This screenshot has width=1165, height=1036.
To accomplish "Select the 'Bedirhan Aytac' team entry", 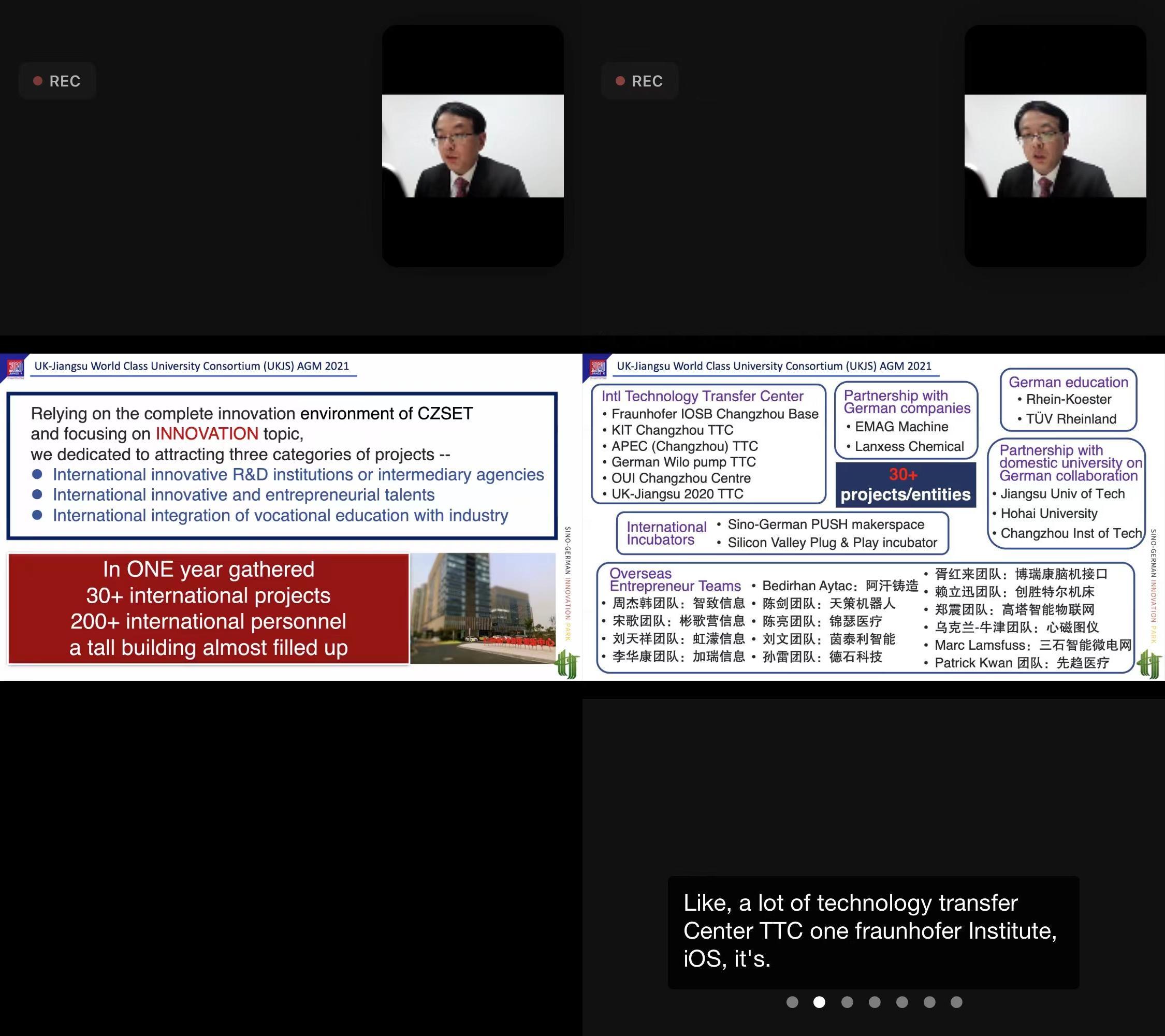I will [840, 585].
